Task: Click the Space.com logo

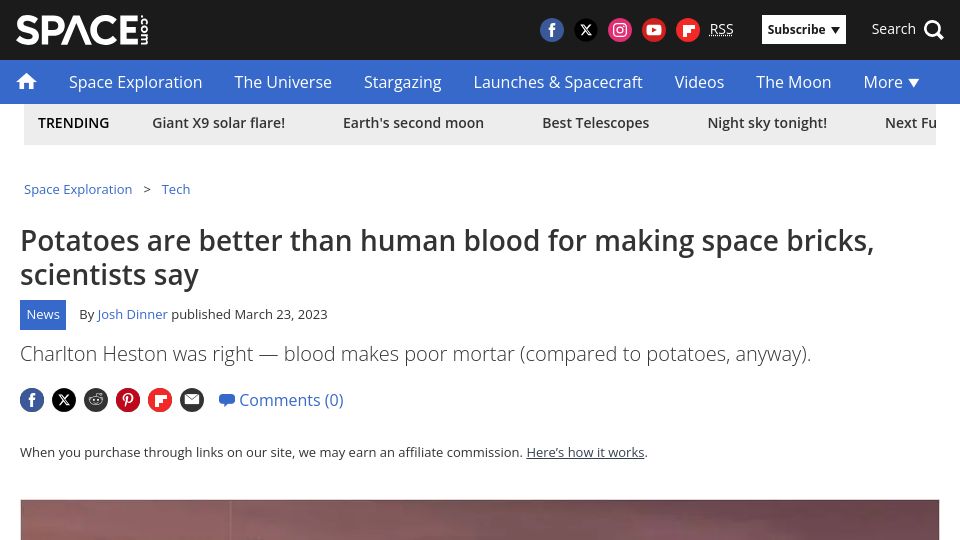Action: click(x=82, y=30)
